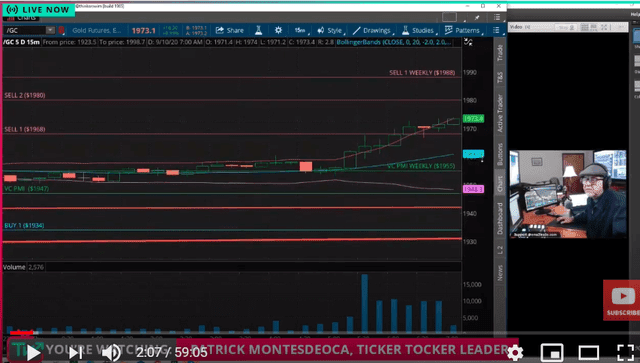Expand the /GC symbol dropdown arrow
This screenshot has height=363, width=640.
[x=50, y=30]
